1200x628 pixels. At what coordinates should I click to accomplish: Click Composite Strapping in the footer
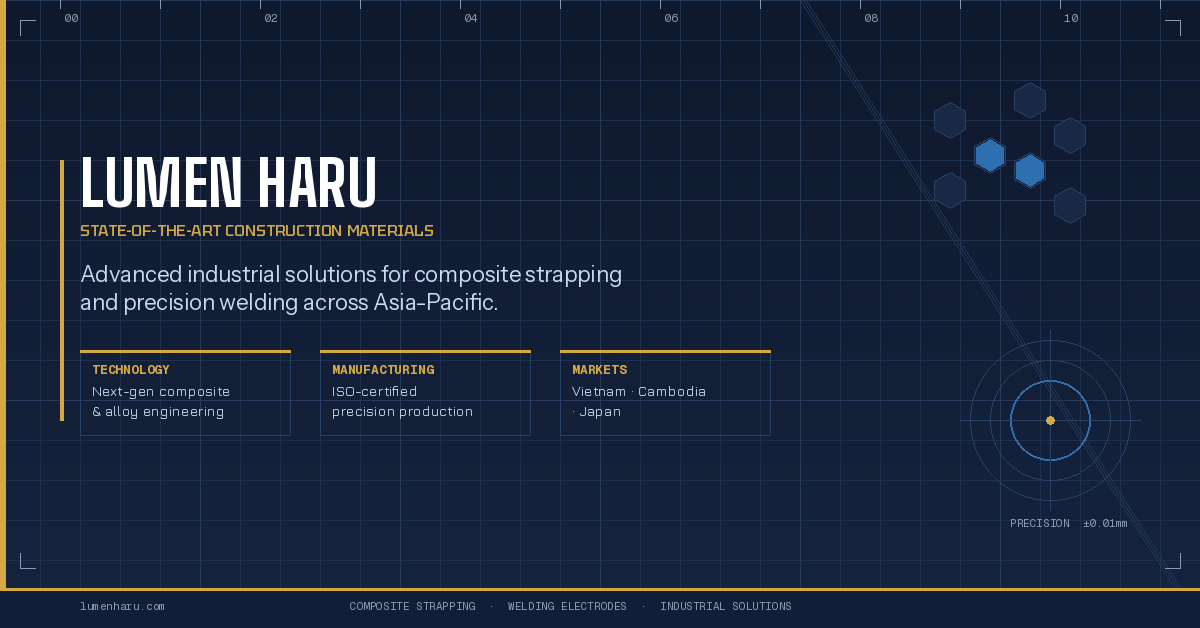pyautogui.click(x=412, y=606)
